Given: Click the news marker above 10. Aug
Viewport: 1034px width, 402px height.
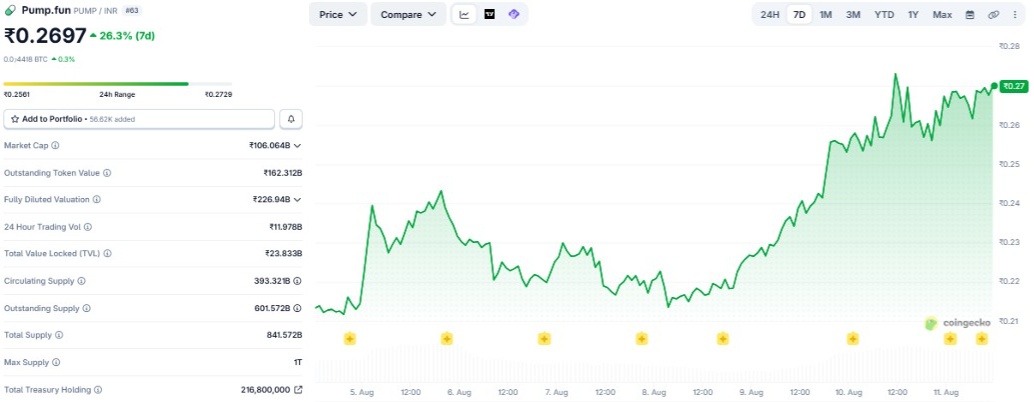Looking at the screenshot, I should pyautogui.click(x=853, y=339).
